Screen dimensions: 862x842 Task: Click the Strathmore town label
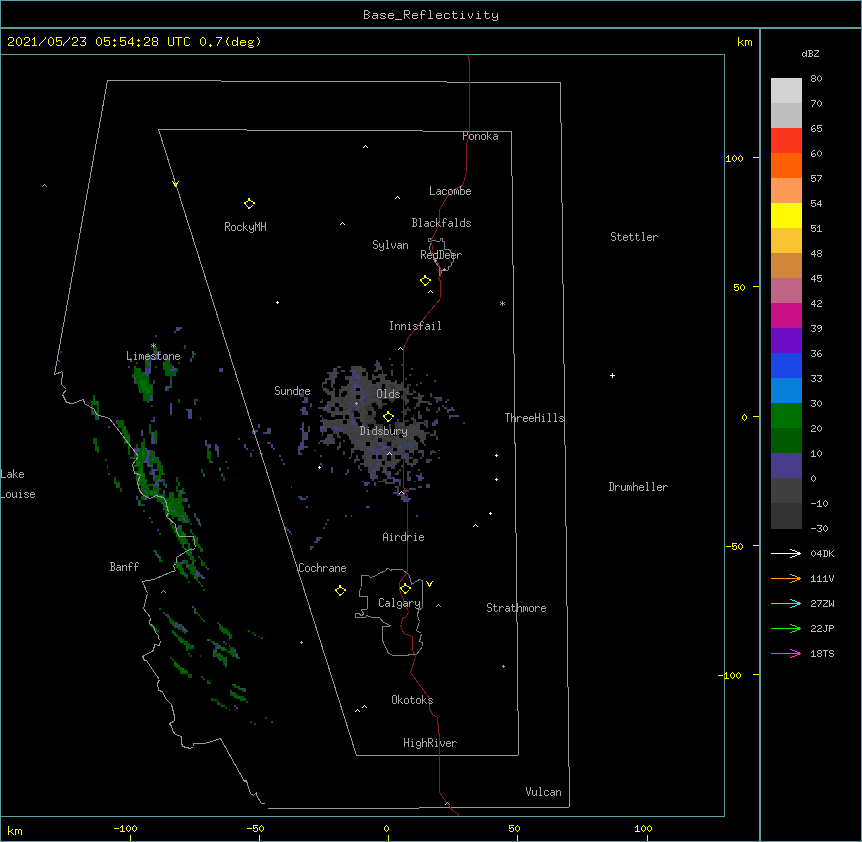click(516, 608)
